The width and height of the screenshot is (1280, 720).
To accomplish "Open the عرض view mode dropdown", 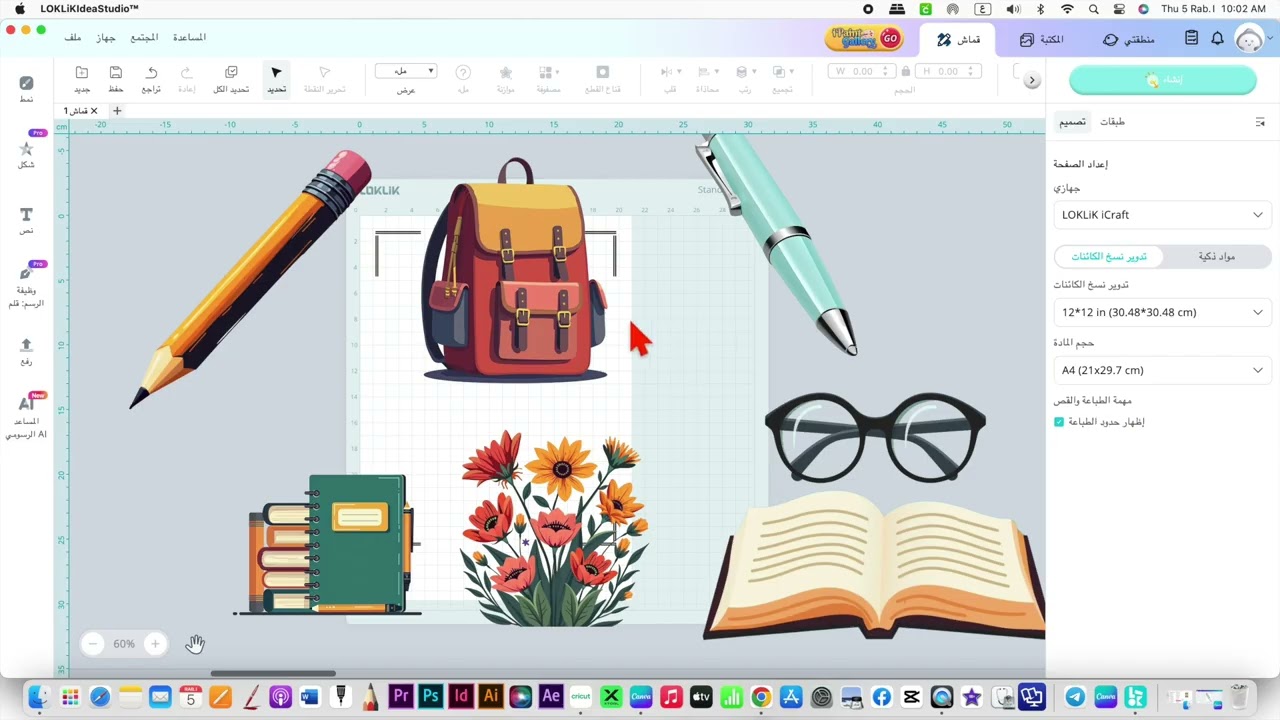I will [406, 71].
